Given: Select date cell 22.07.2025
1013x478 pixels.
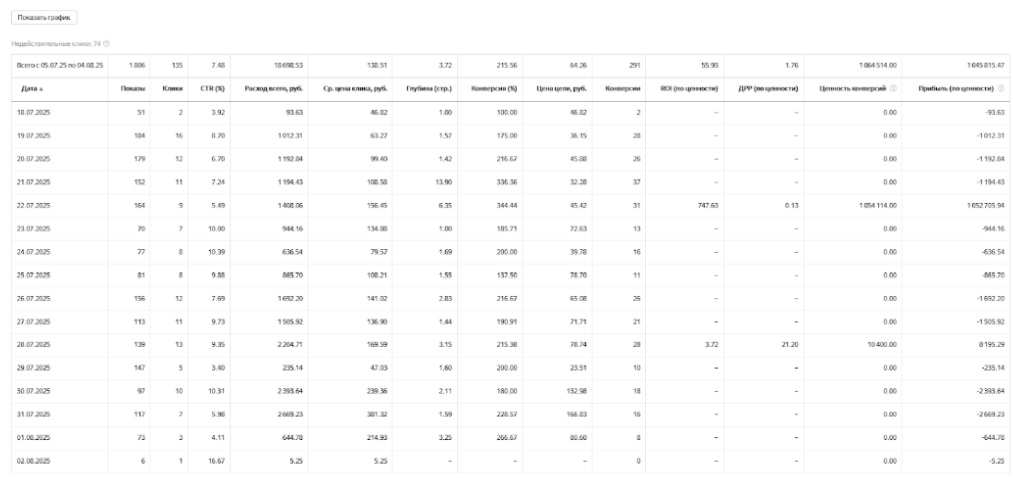Looking at the screenshot, I should point(33,205).
